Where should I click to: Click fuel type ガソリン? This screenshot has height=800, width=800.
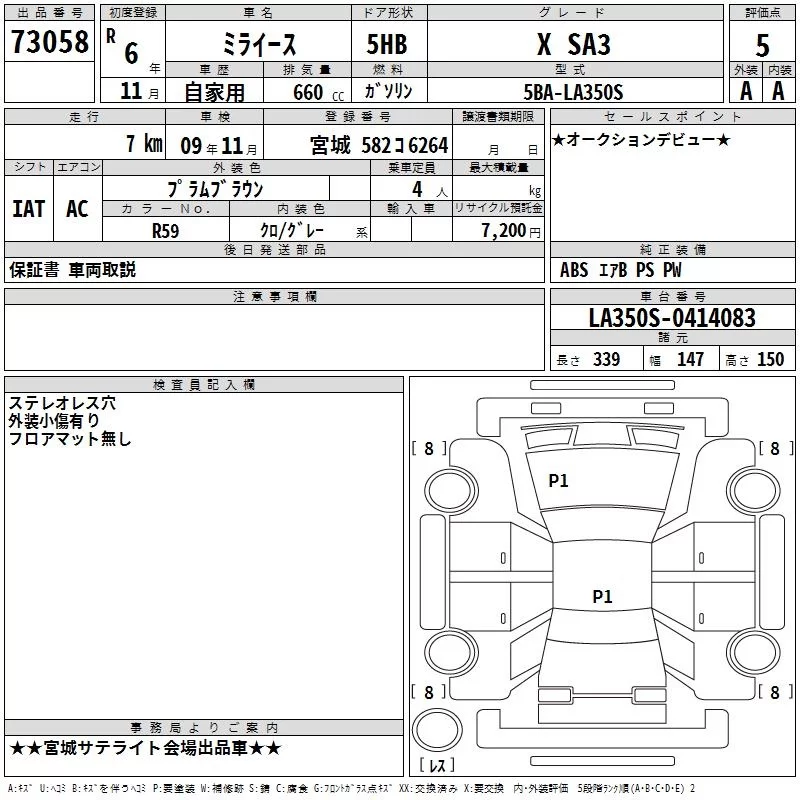tap(388, 91)
